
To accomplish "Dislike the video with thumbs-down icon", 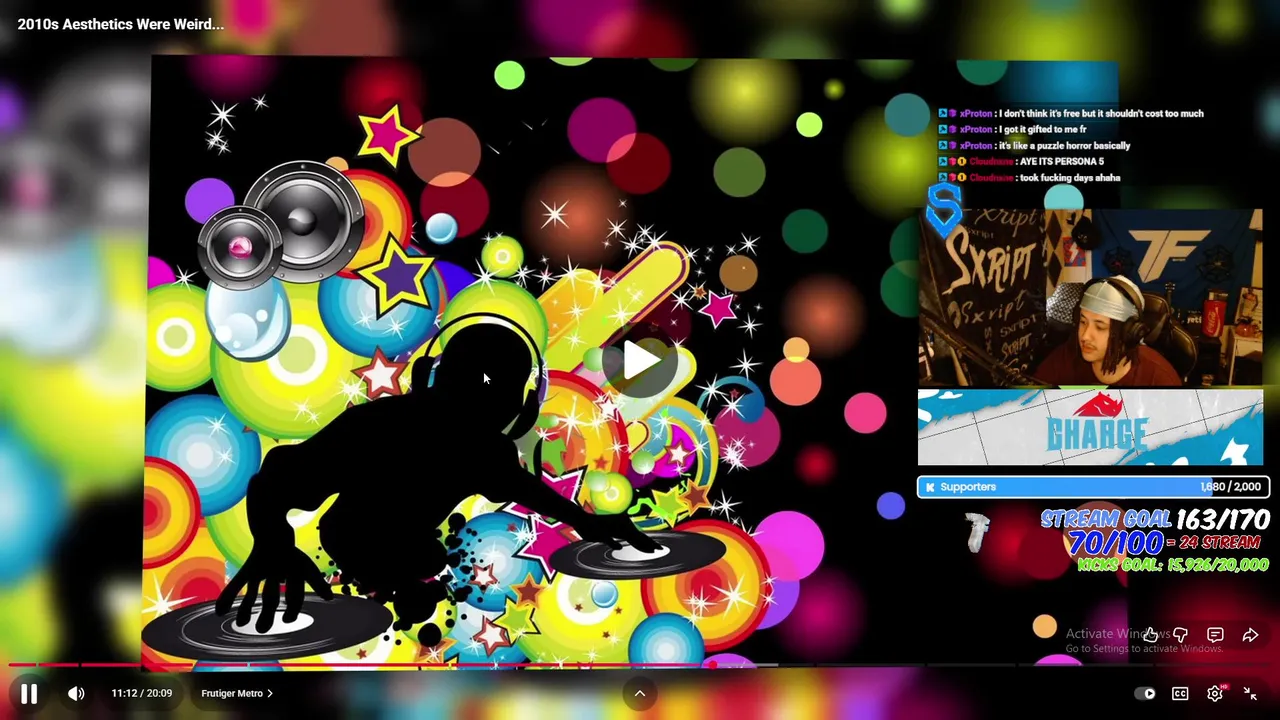I will pyautogui.click(x=1181, y=635).
